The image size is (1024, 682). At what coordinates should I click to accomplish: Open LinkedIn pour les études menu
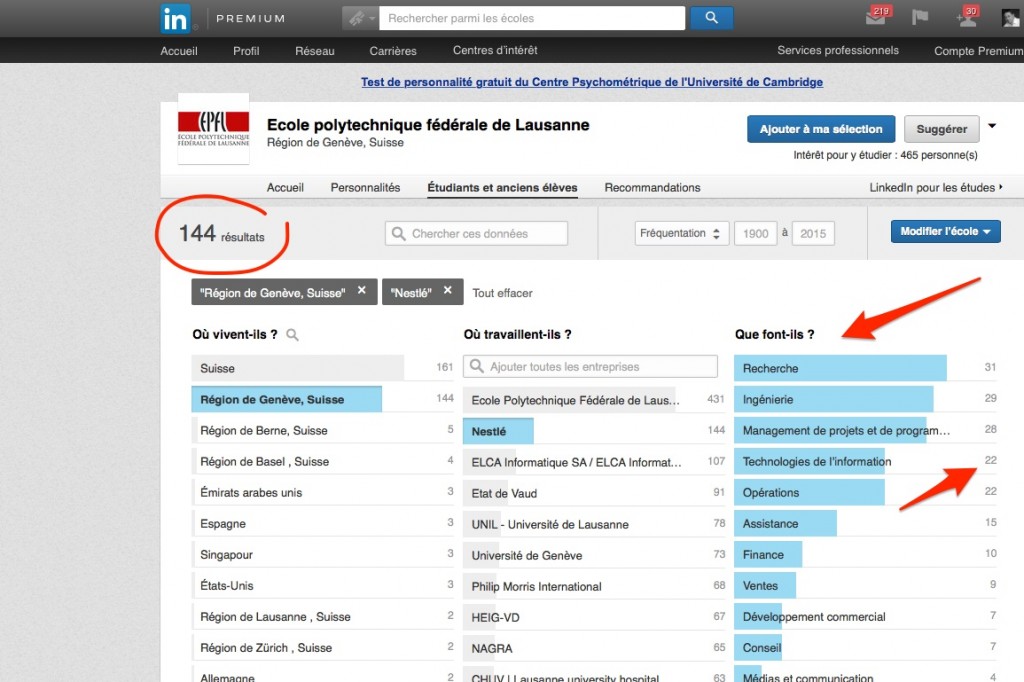click(x=936, y=187)
